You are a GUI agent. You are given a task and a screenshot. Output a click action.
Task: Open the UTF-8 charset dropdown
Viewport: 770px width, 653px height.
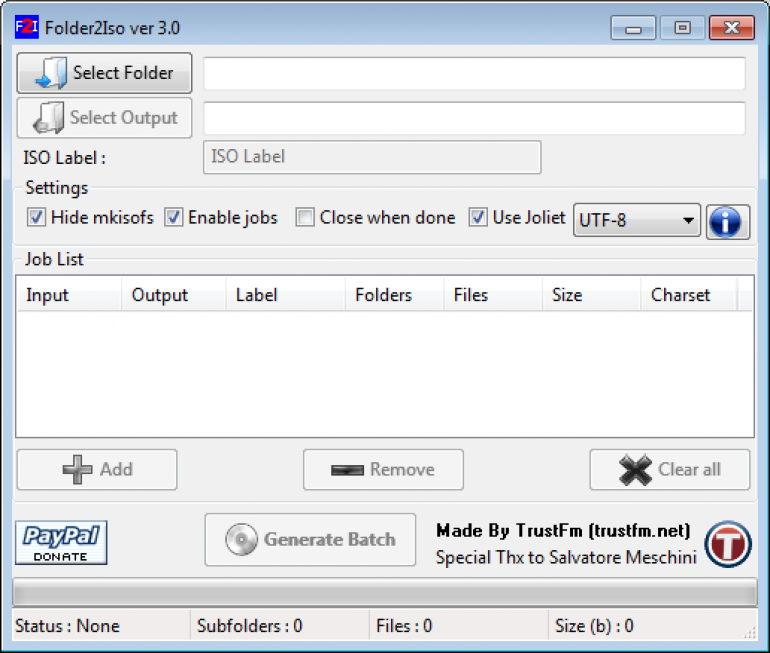637,221
